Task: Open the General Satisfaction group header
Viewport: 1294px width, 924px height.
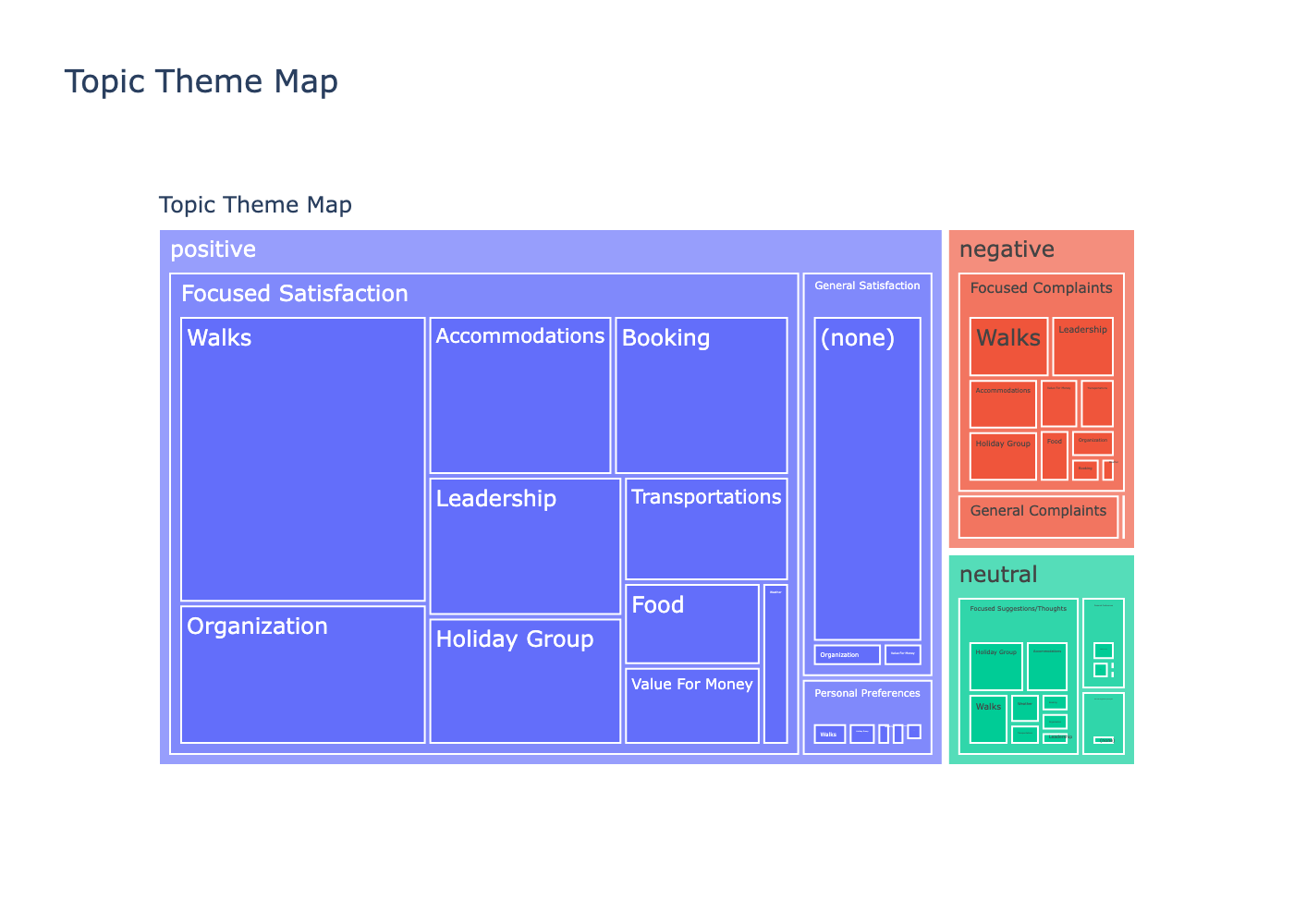Action: tap(867, 286)
